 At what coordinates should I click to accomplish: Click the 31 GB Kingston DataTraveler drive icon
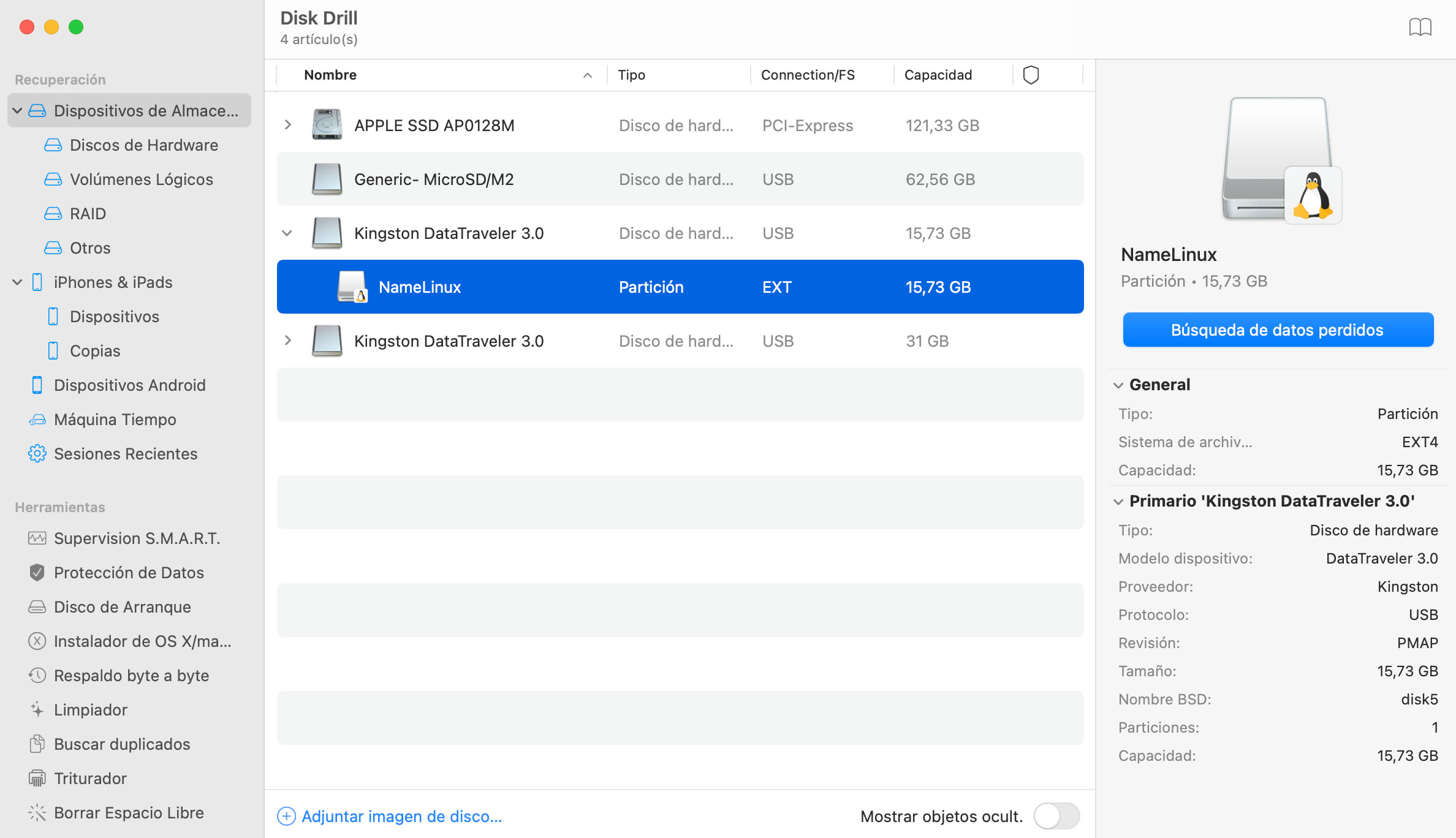[x=327, y=341]
